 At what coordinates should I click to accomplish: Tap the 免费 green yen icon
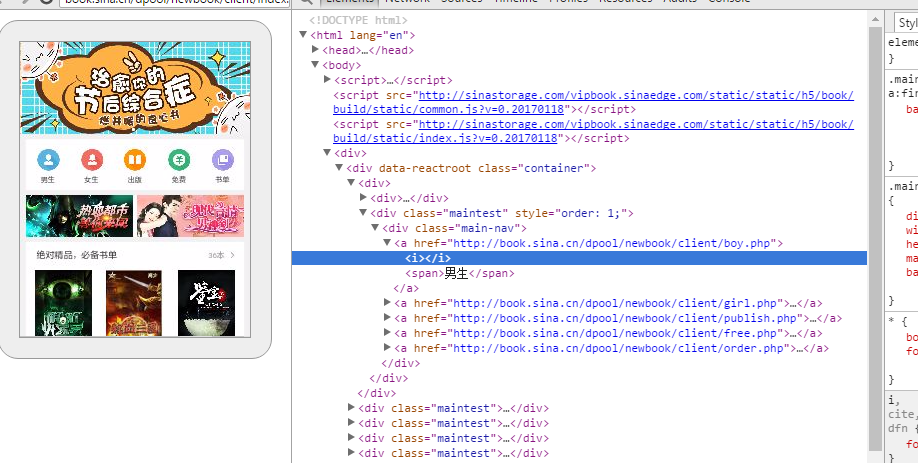(x=179, y=159)
